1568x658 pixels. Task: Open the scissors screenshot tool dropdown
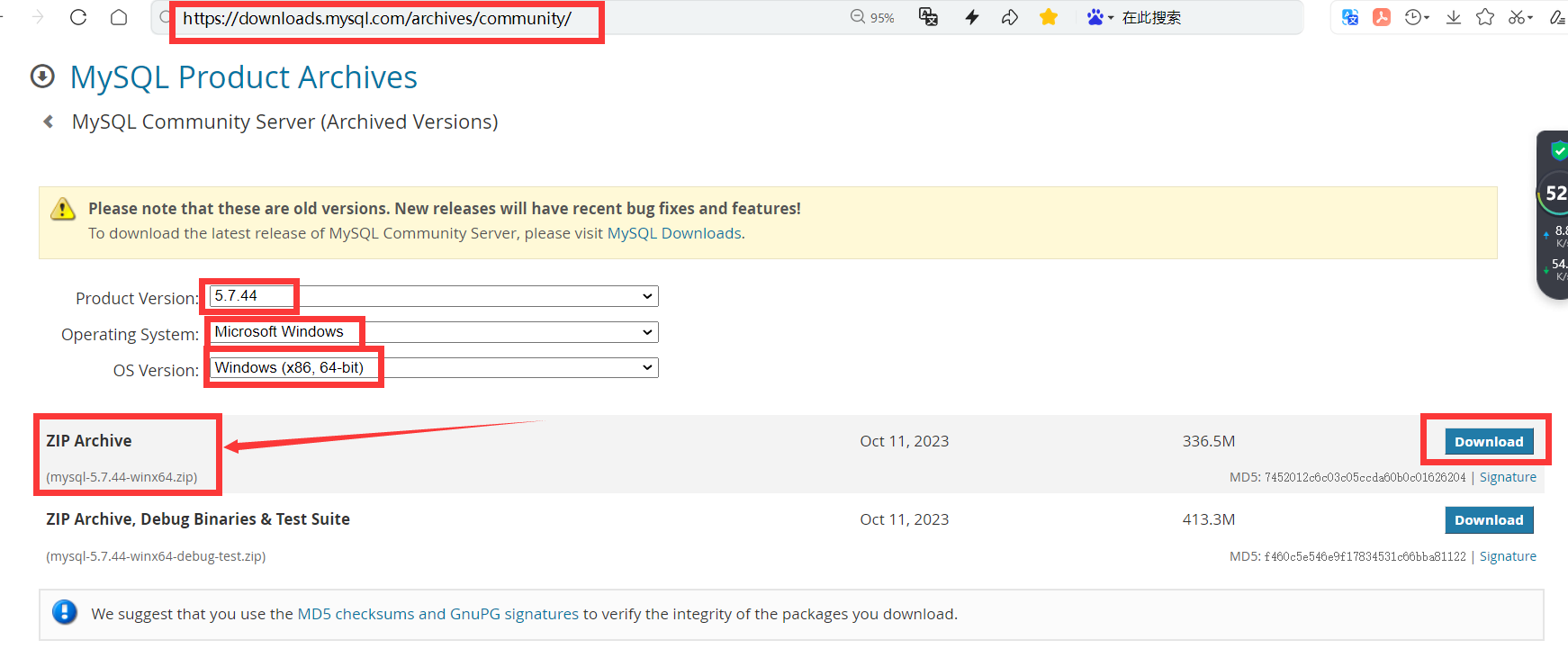click(x=1520, y=17)
